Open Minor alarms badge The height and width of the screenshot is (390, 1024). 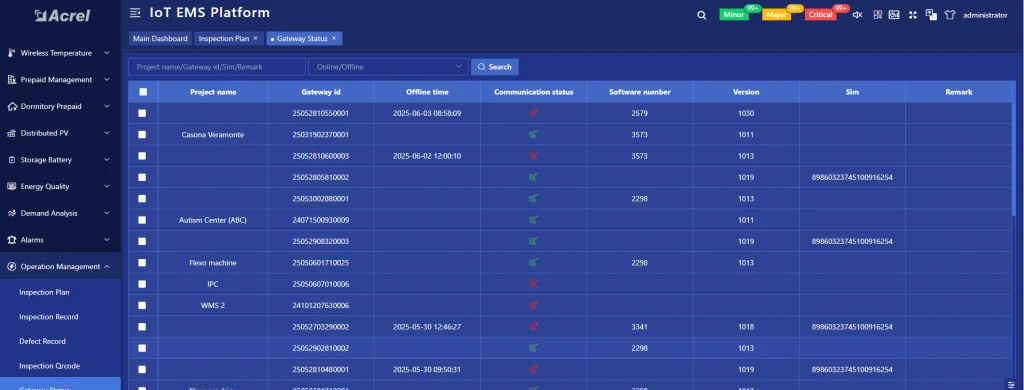(x=734, y=14)
